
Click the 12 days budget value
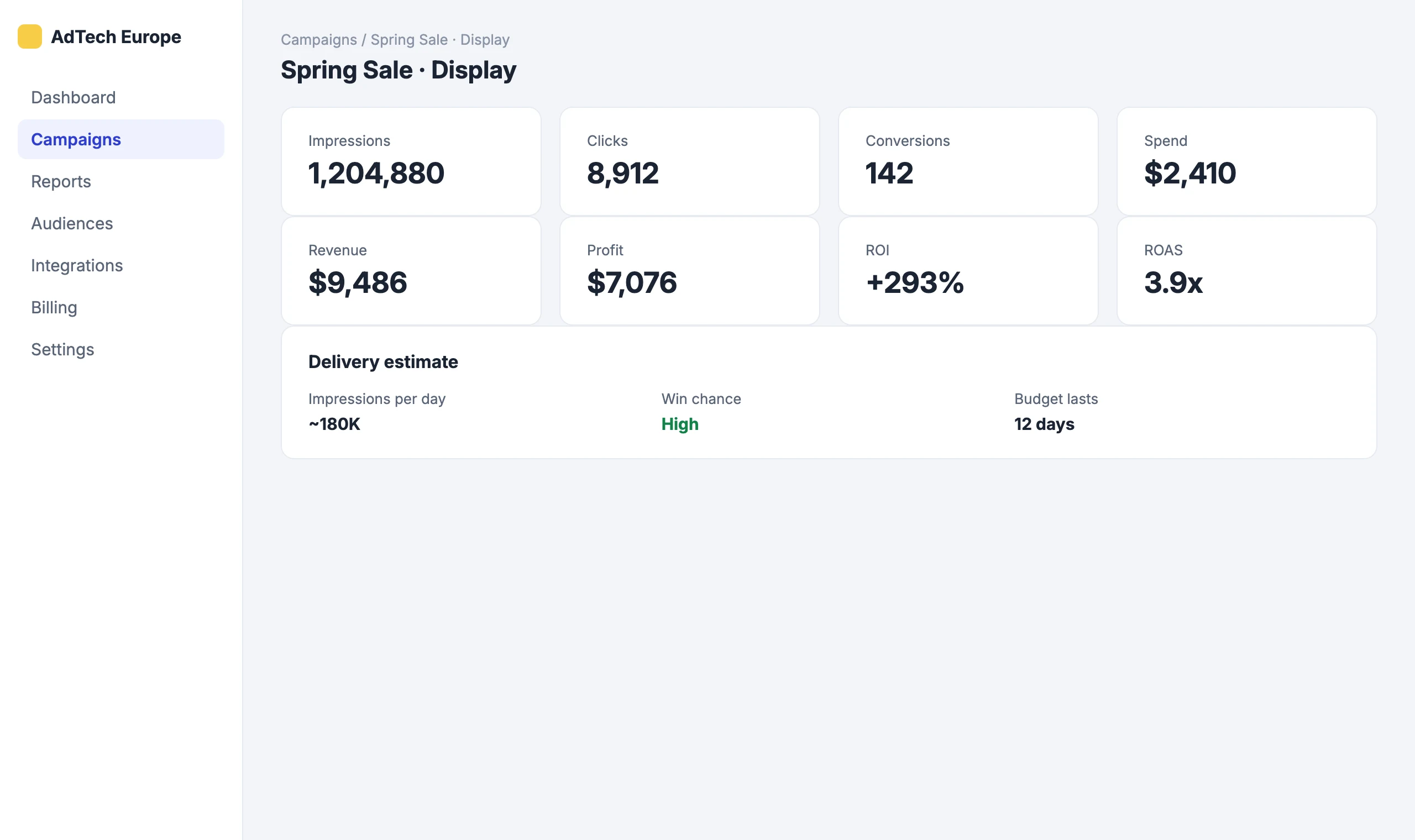click(x=1044, y=424)
